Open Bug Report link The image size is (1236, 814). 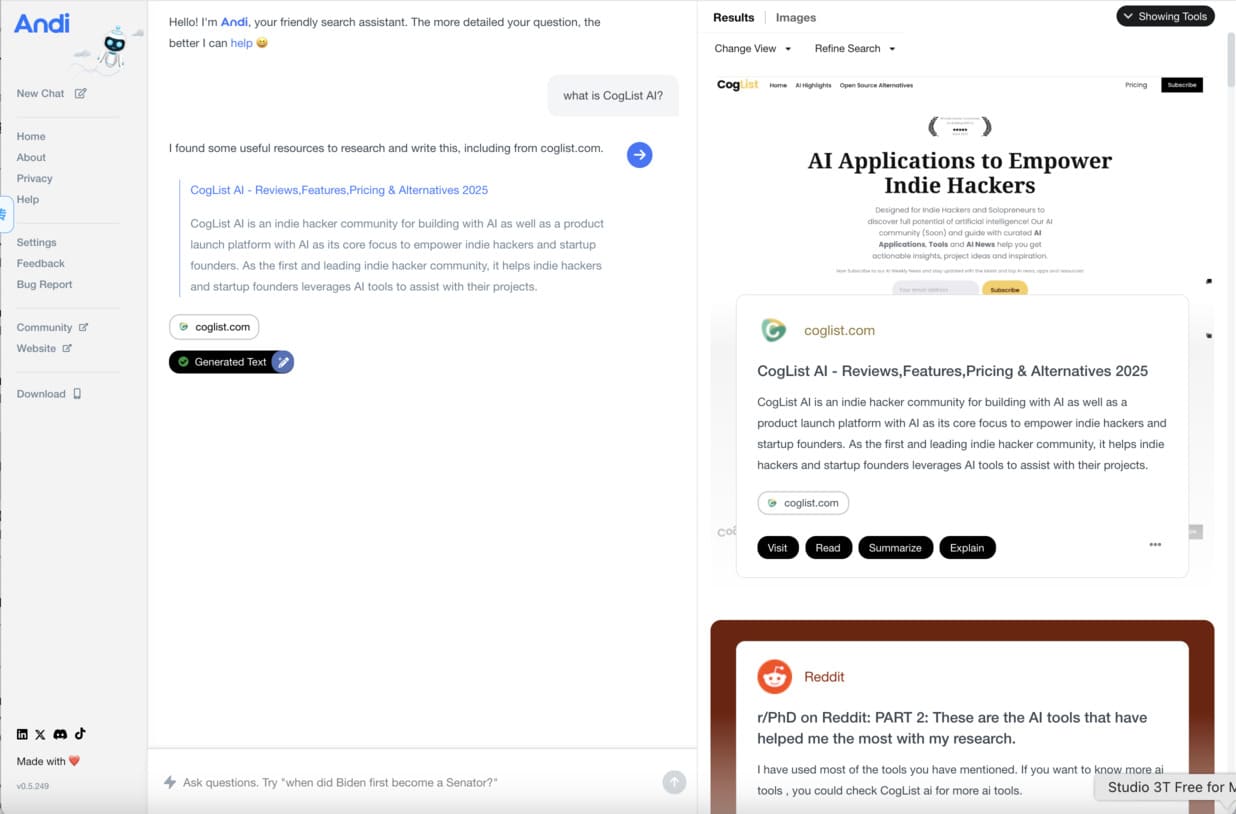click(x=44, y=284)
